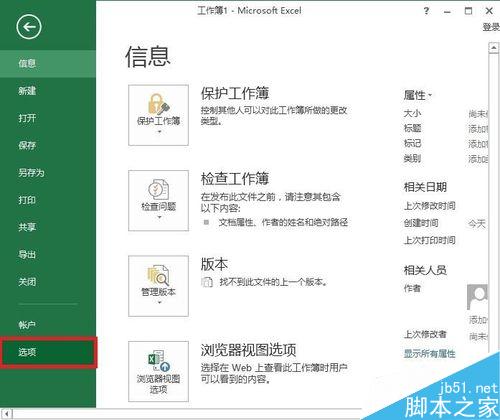The width and height of the screenshot is (500, 420).
Task: Click the 标题 property label
Action: tap(412, 128)
